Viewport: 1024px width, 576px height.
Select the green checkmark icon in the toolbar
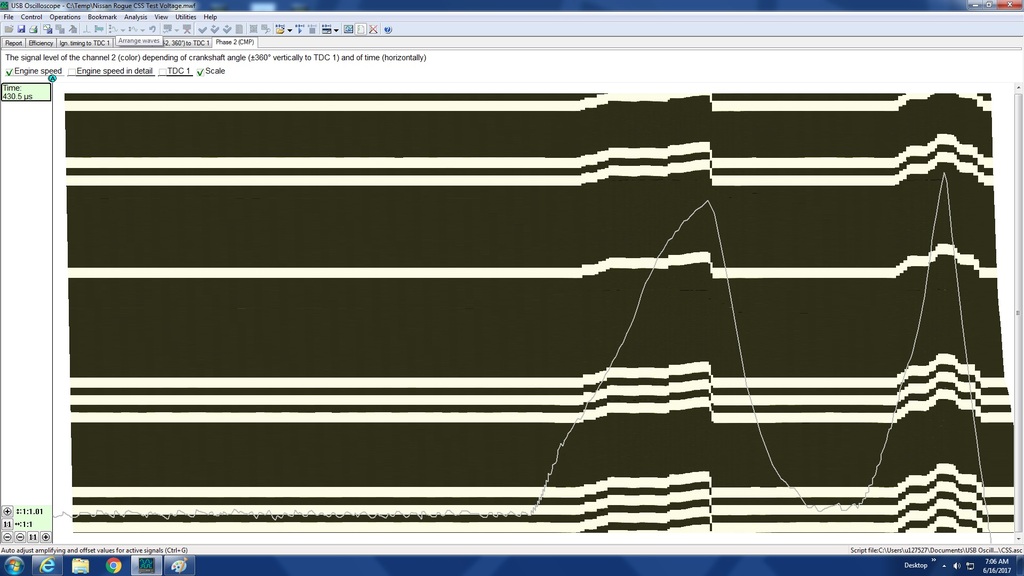click(204, 29)
